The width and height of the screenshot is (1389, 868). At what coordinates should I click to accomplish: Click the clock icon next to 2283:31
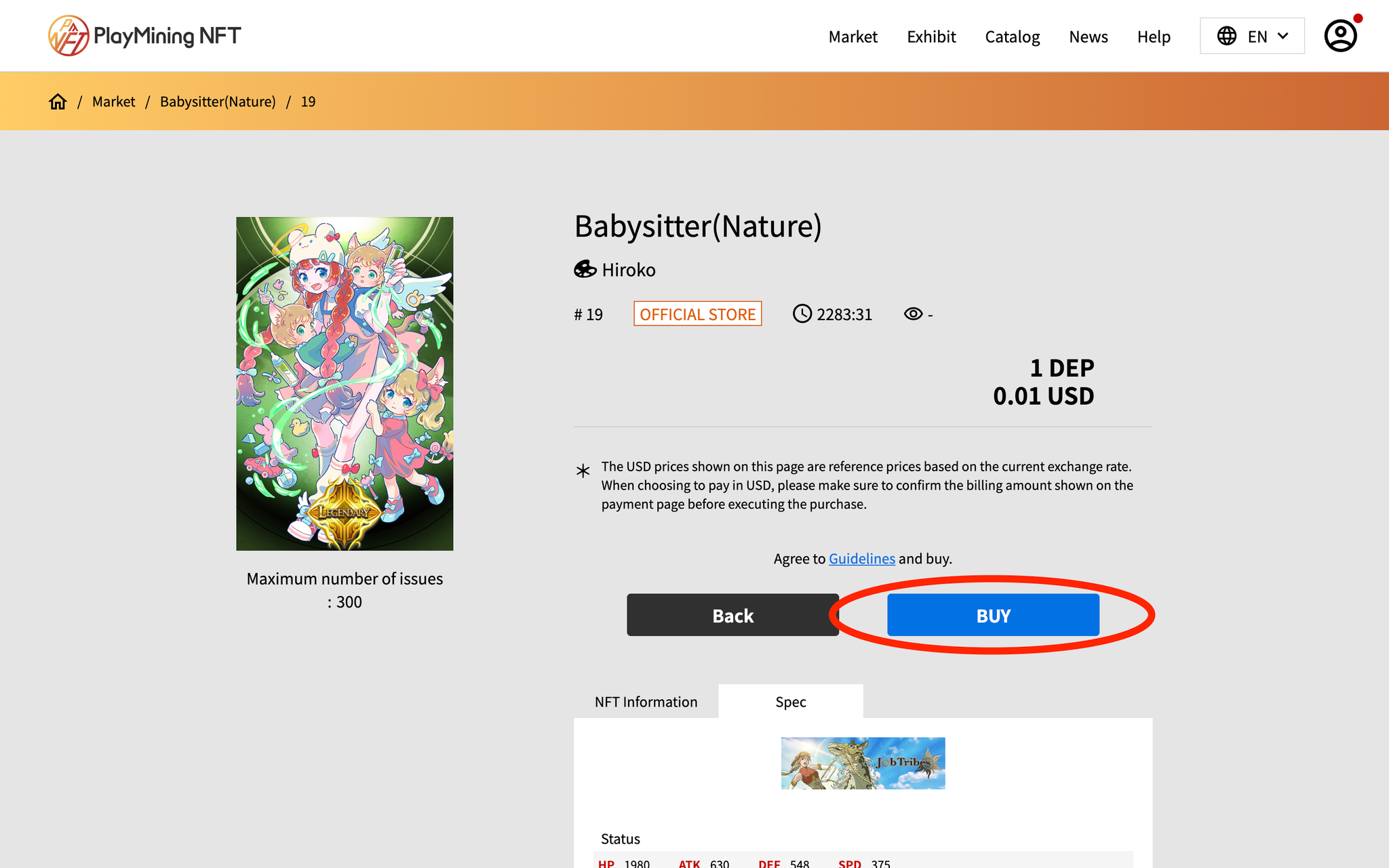point(802,314)
